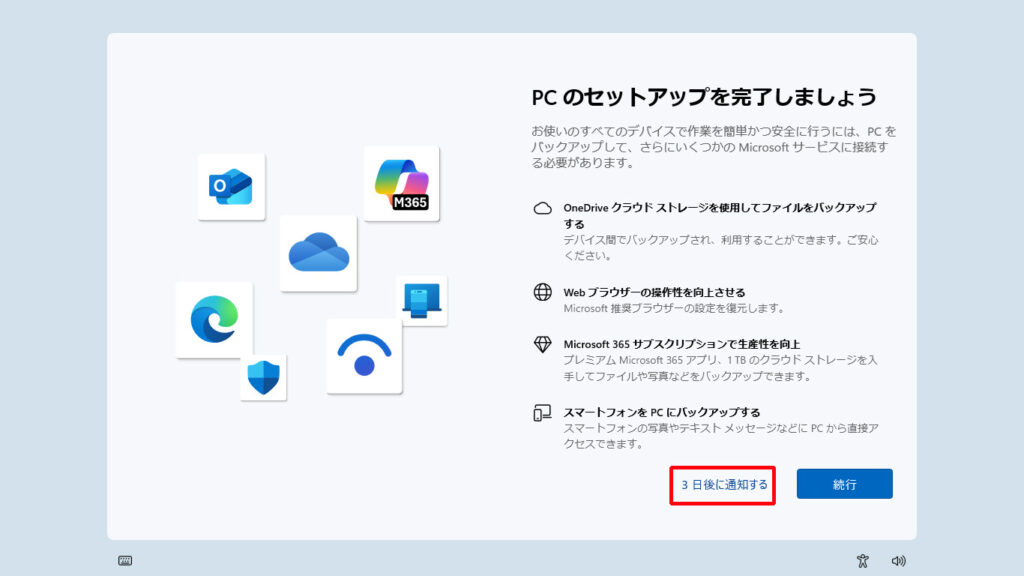
Task: Click the phone-PC icon beside スマートフォン text
Action: (543, 413)
